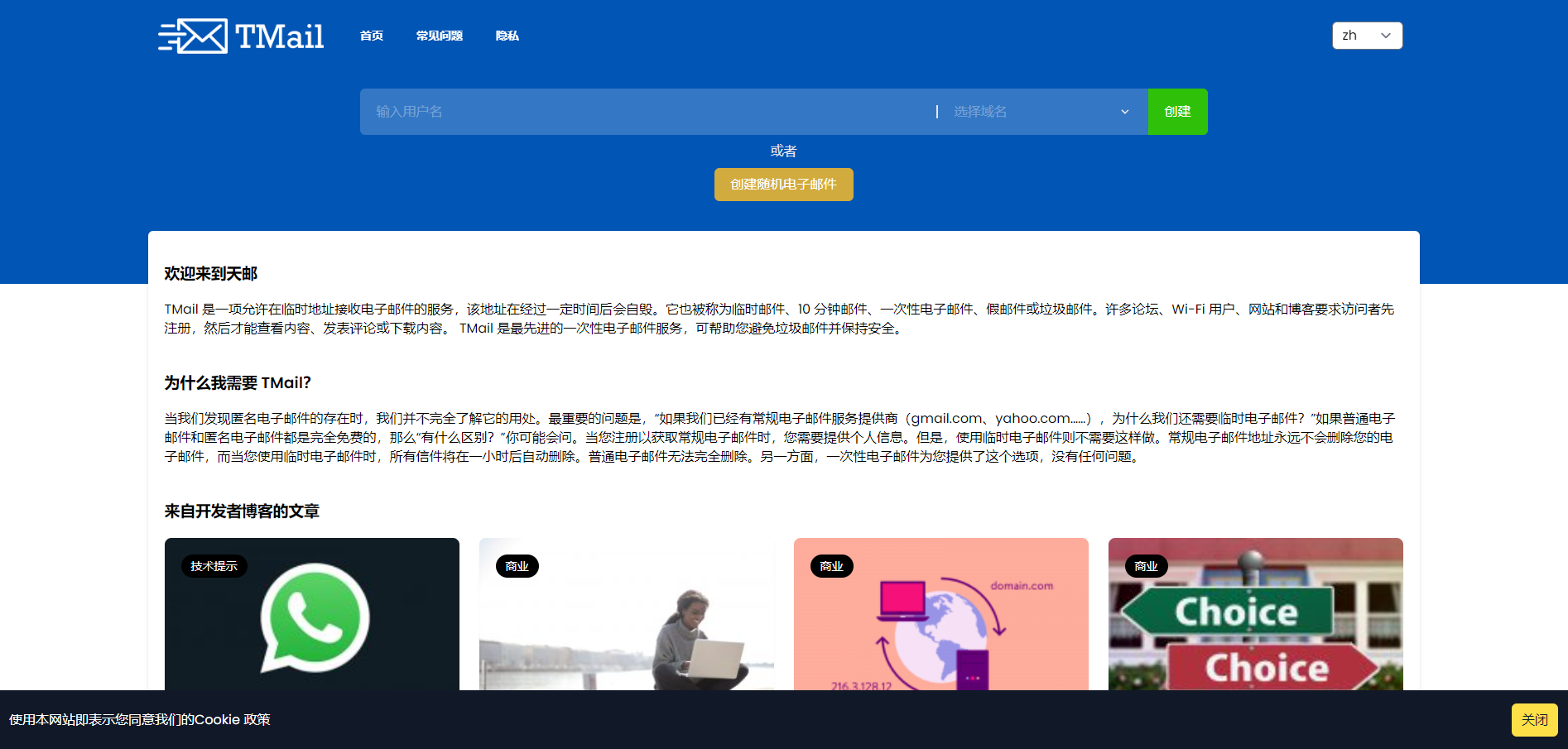1568x749 pixels.
Task: Click the chevron on the domain selector
Action: 1124,111
